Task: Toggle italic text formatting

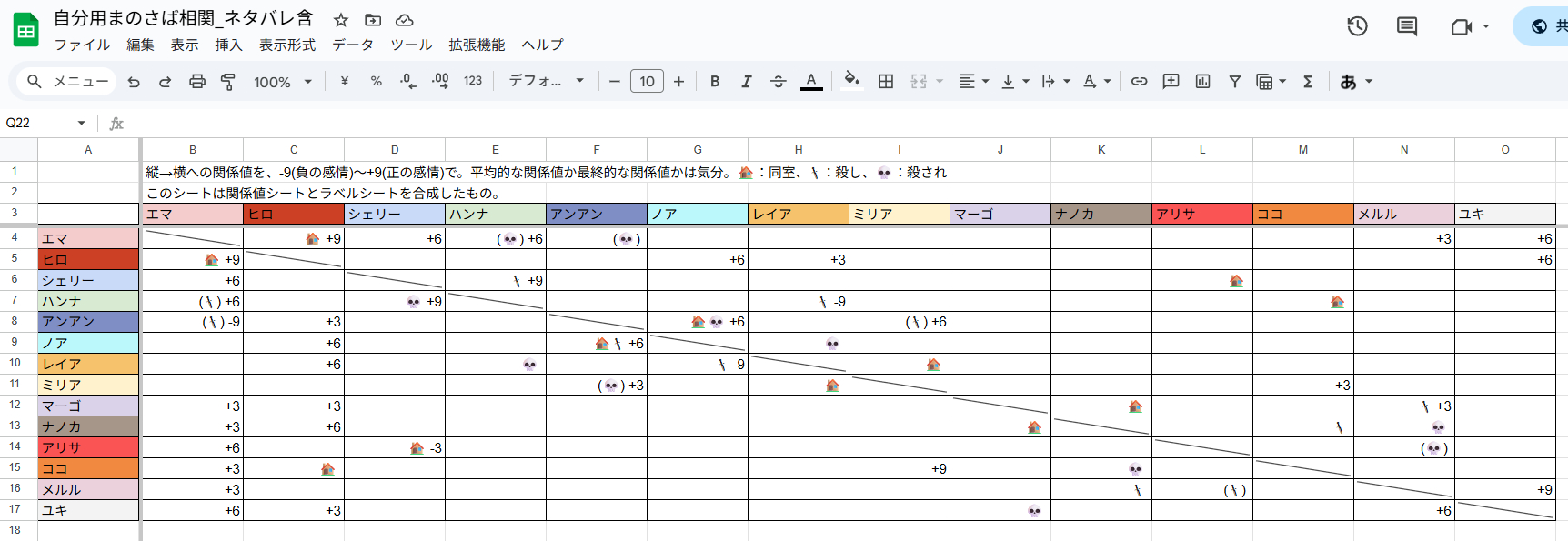Action: pyautogui.click(x=746, y=82)
